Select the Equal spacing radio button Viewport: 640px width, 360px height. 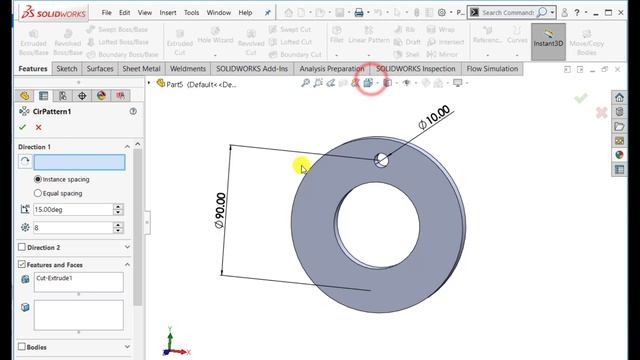[38, 193]
